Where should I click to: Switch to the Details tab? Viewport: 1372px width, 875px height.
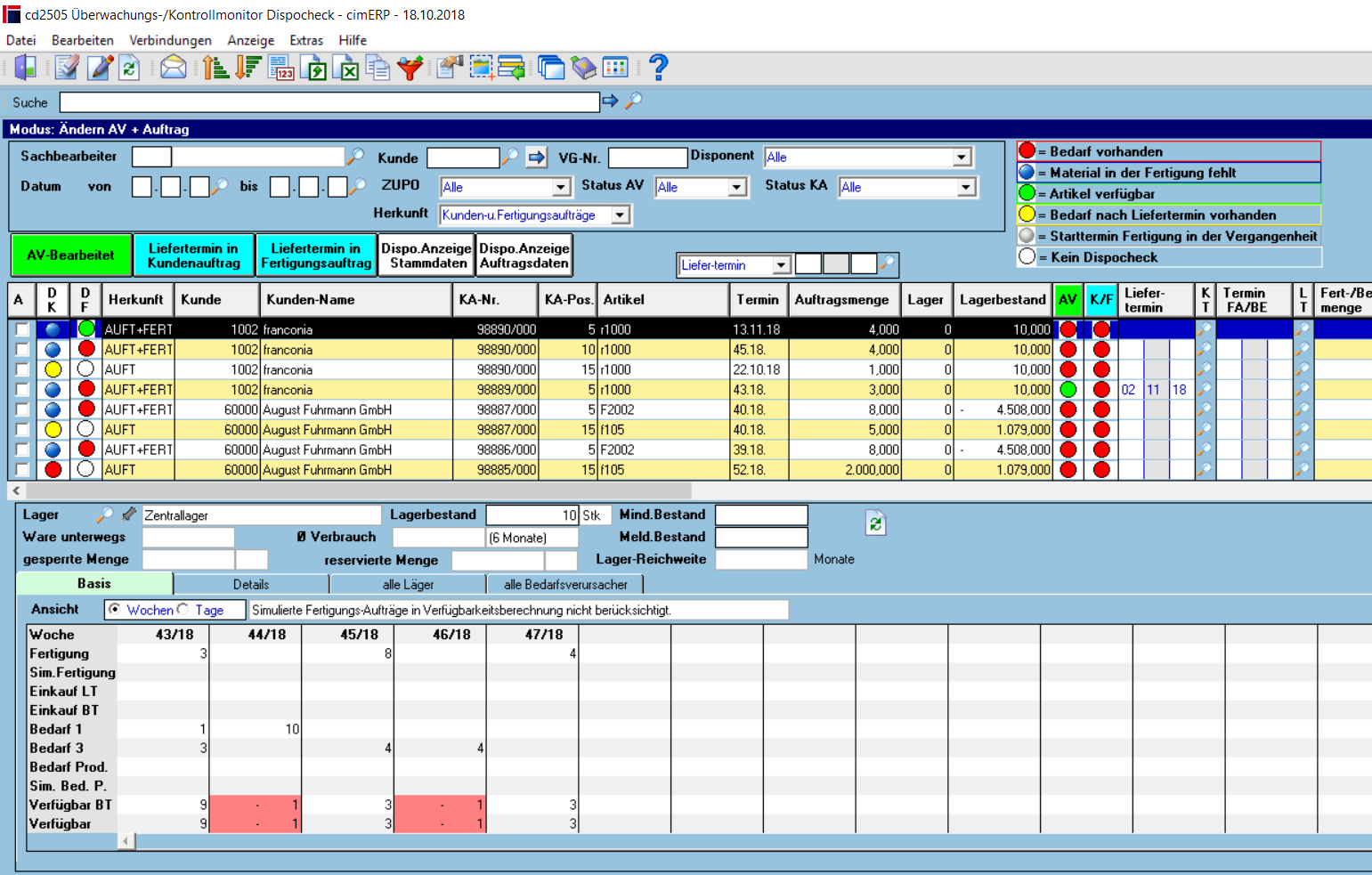[x=251, y=585]
